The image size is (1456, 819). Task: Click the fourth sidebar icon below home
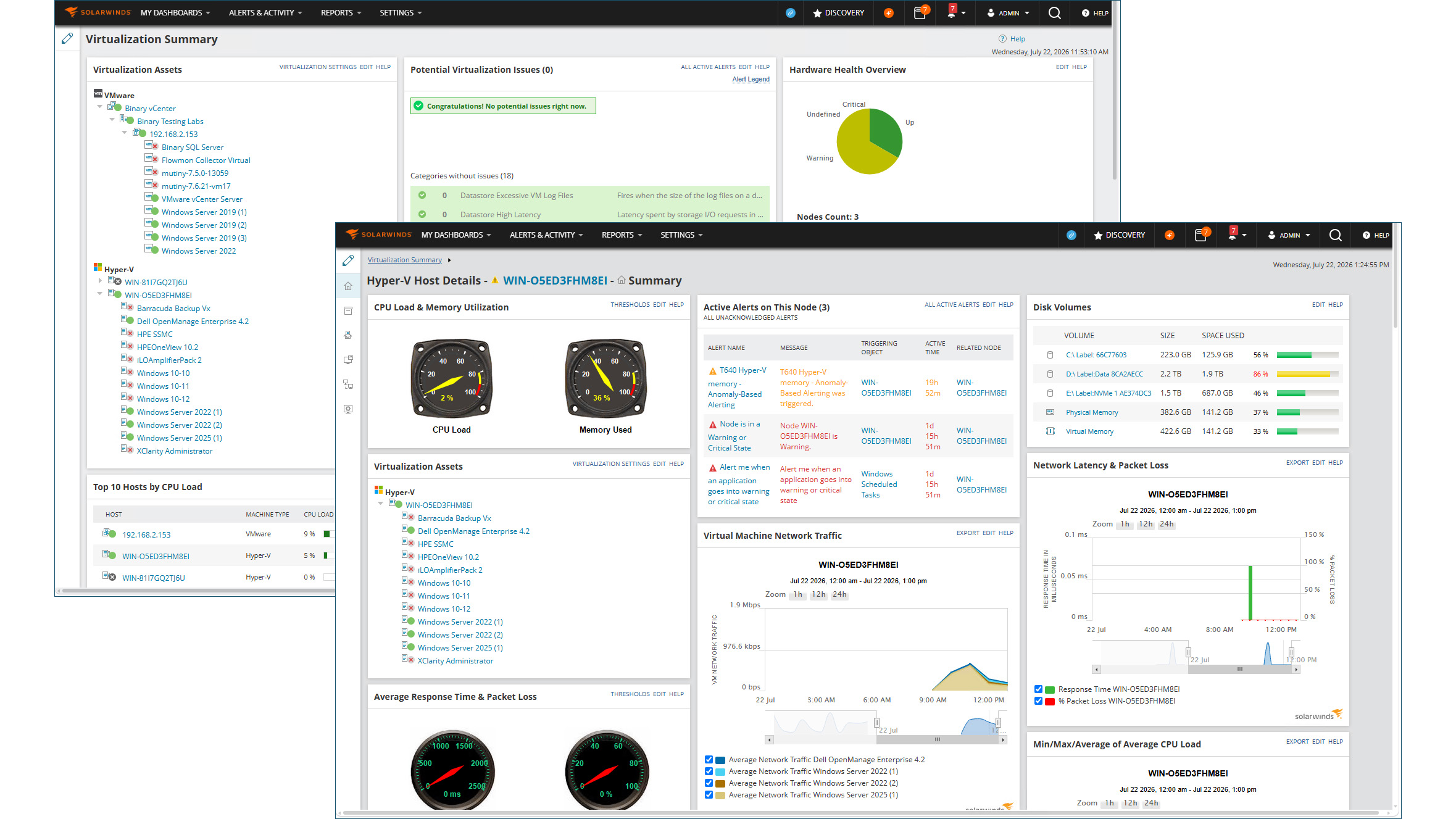(348, 360)
